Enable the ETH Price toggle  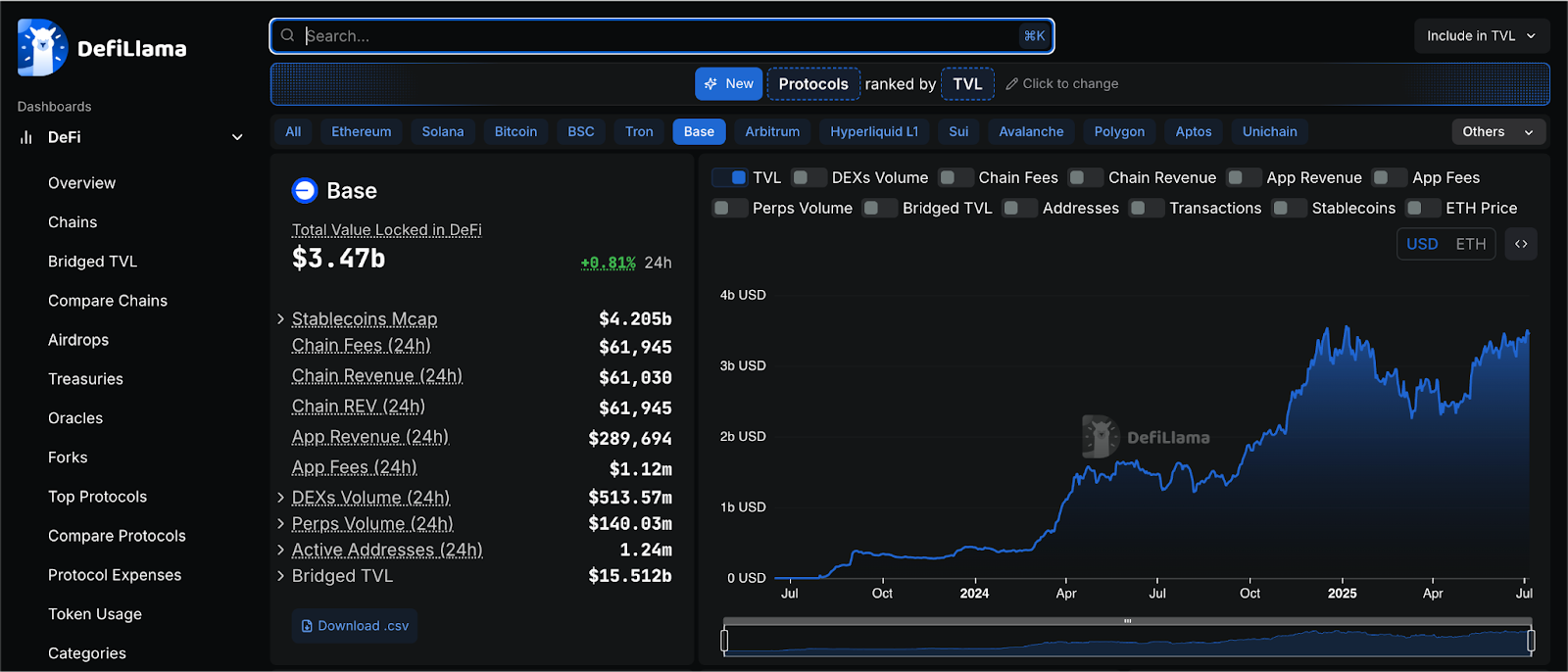click(1423, 208)
